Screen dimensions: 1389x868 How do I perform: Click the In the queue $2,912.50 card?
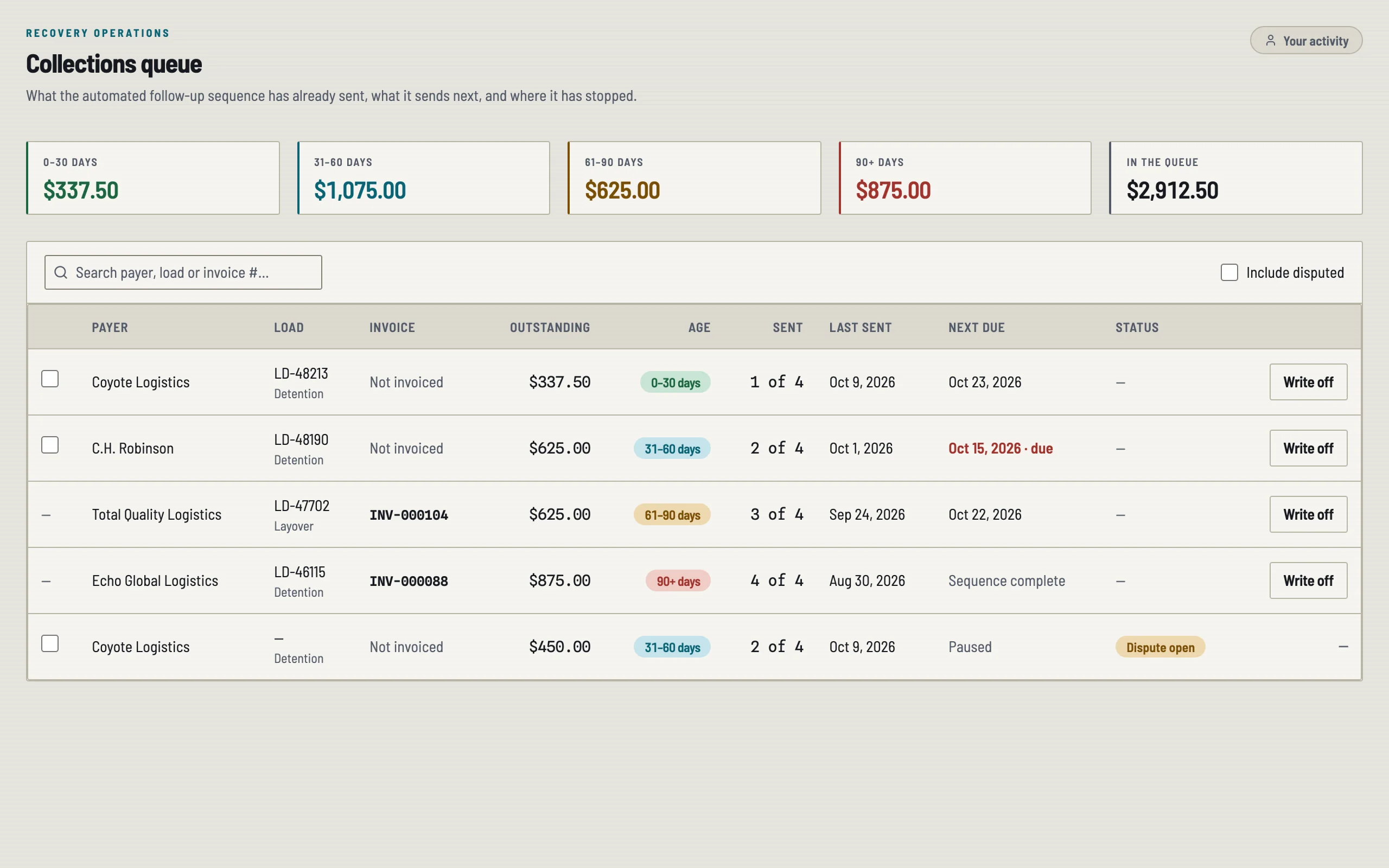pos(1236,178)
